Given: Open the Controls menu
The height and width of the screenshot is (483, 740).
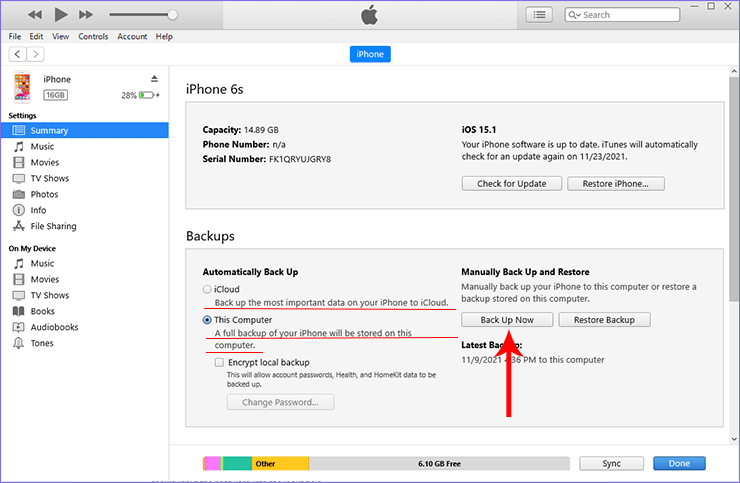Looking at the screenshot, I should click(x=93, y=36).
